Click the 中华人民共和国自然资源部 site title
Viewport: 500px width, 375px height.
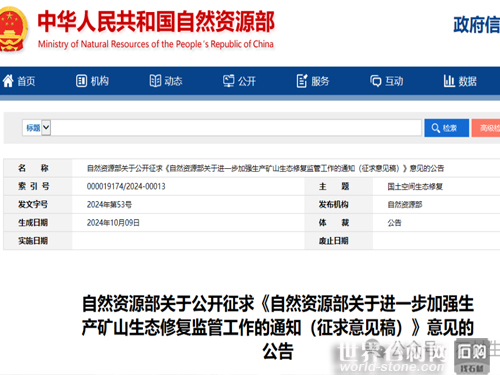(x=156, y=22)
